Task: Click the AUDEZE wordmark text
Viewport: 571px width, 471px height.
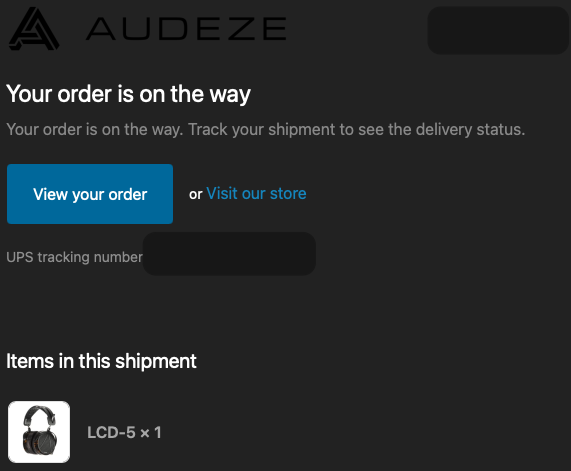Action: pos(186,28)
